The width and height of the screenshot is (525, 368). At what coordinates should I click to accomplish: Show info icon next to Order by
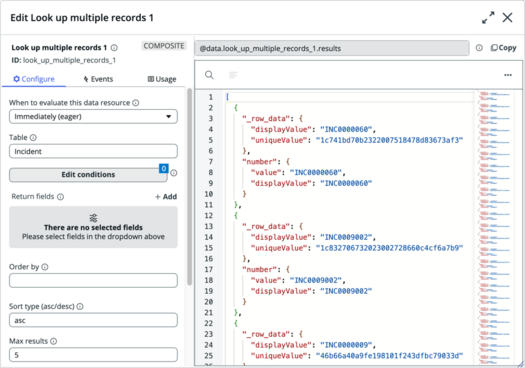point(45,267)
